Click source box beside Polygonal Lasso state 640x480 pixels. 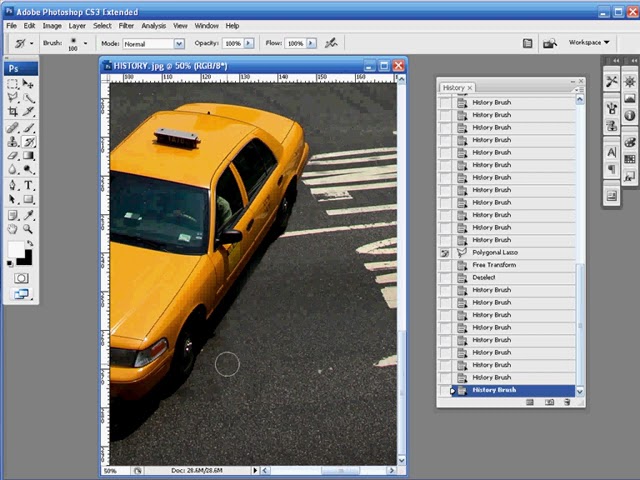point(444,253)
